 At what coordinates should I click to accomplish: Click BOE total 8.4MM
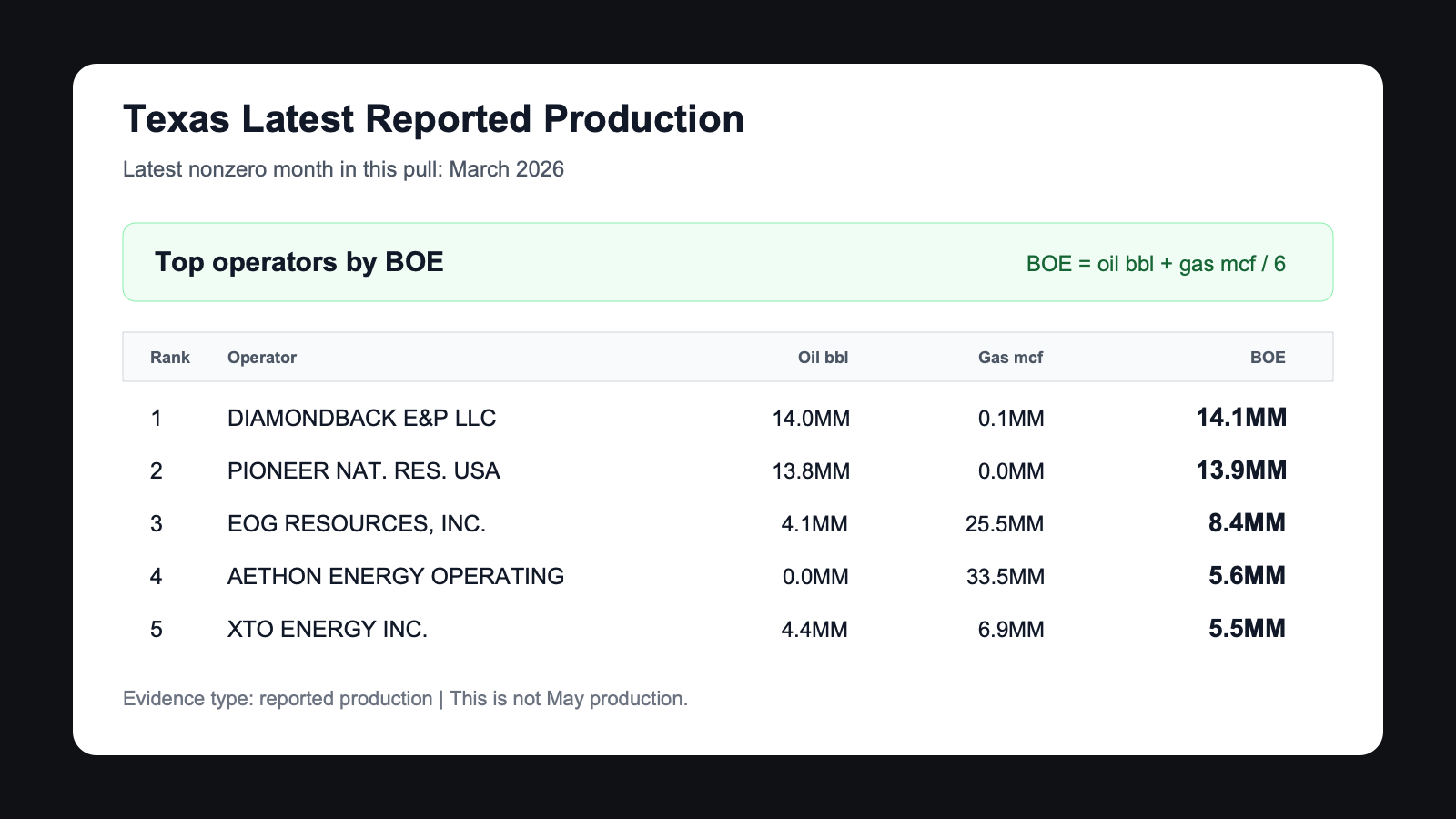point(1247,523)
